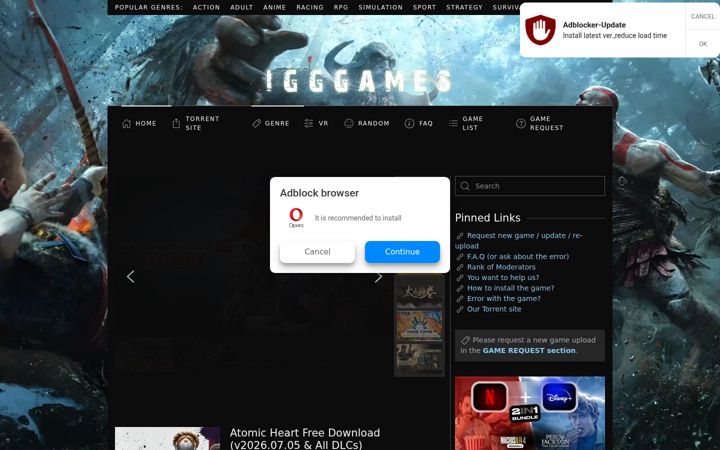Click the Home house icon
Screen dimensions: 720x450
point(126,124)
